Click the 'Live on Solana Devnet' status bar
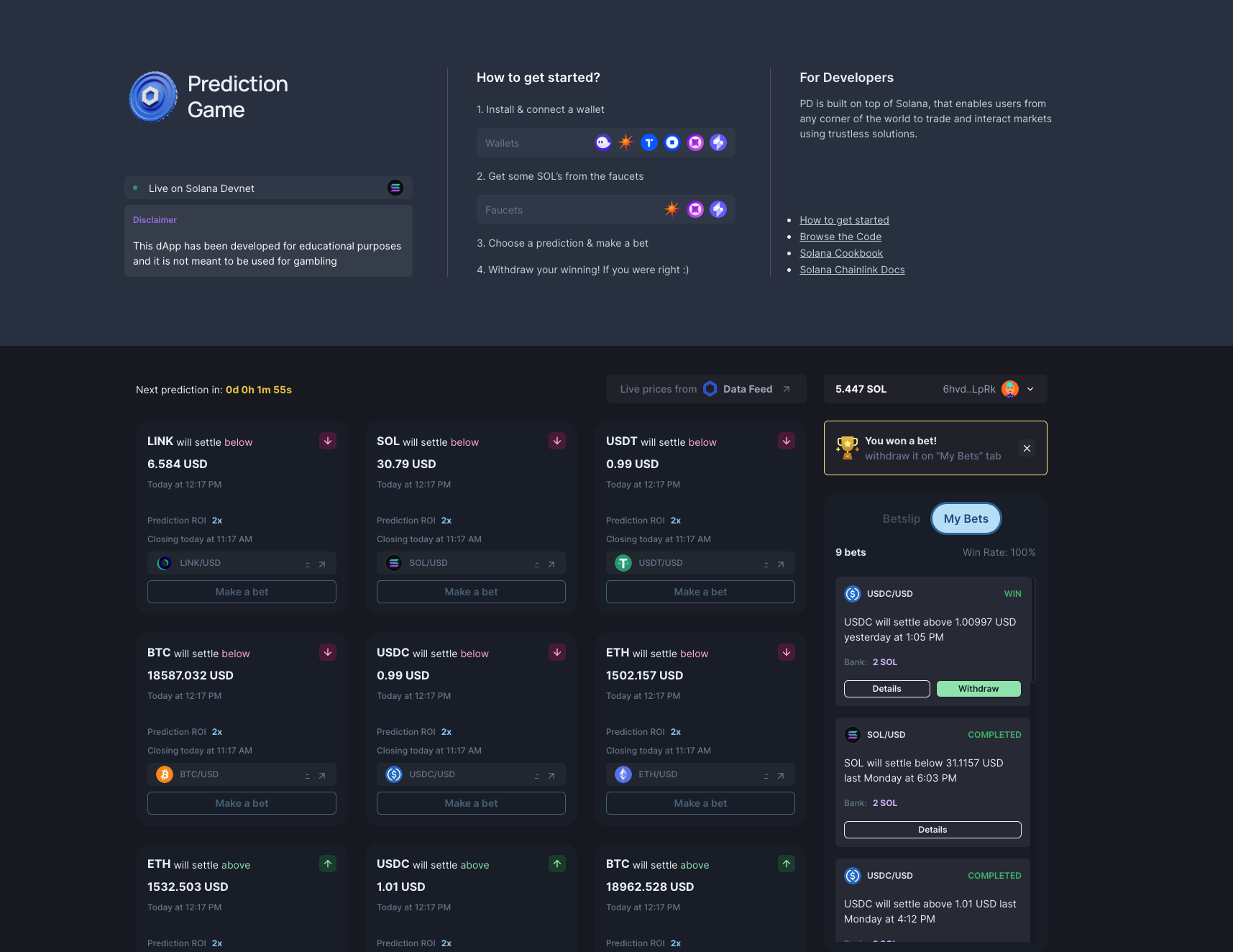Screen dimensions: 1233x952 (268, 188)
